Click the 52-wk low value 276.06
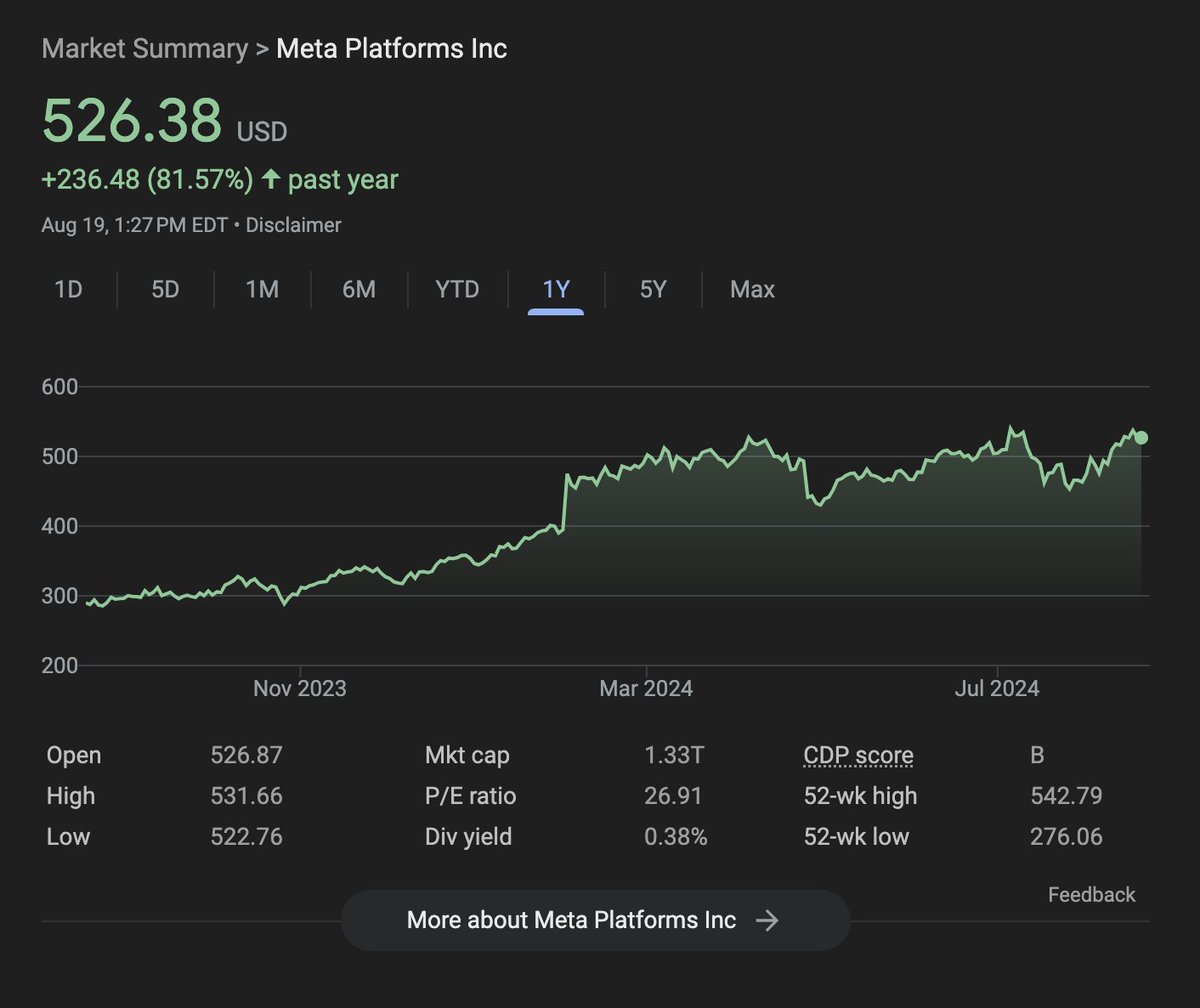This screenshot has height=1008, width=1200. pyautogui.click(x=1066, y=836)
